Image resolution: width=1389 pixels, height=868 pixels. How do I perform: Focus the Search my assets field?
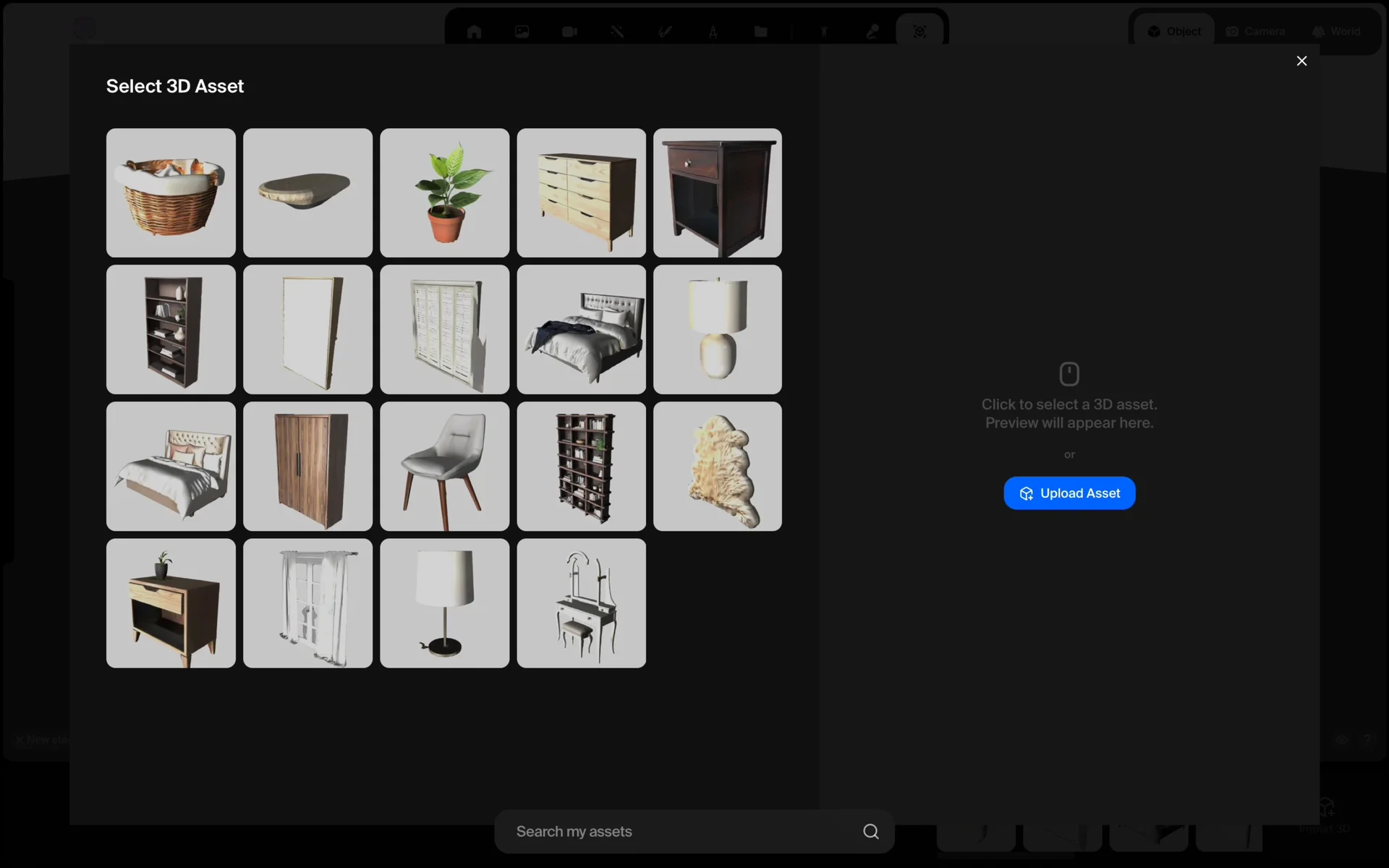point(680,832)
